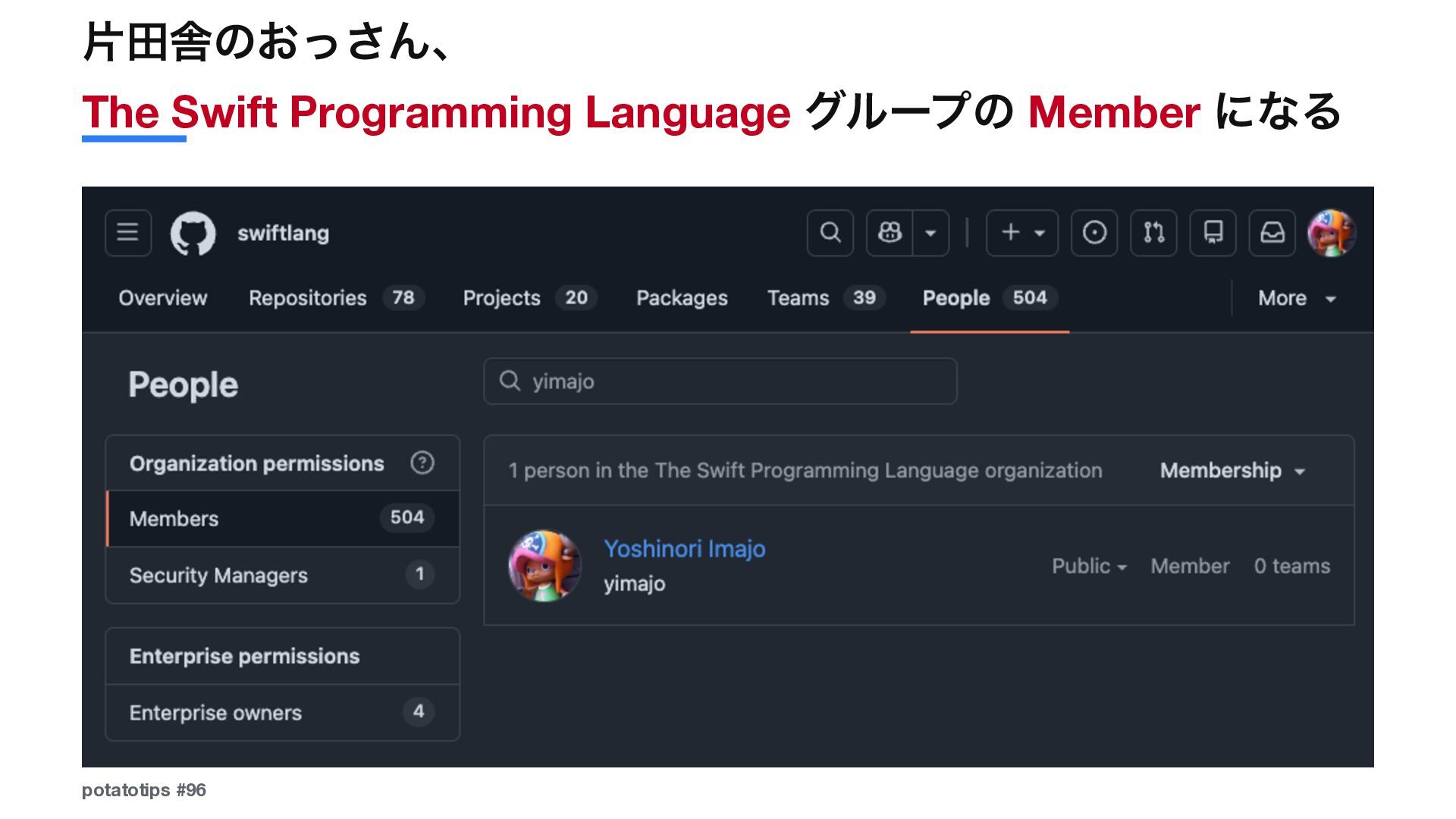
Task: Open the Issues circle-dot icon
Action: point(1094,233)
